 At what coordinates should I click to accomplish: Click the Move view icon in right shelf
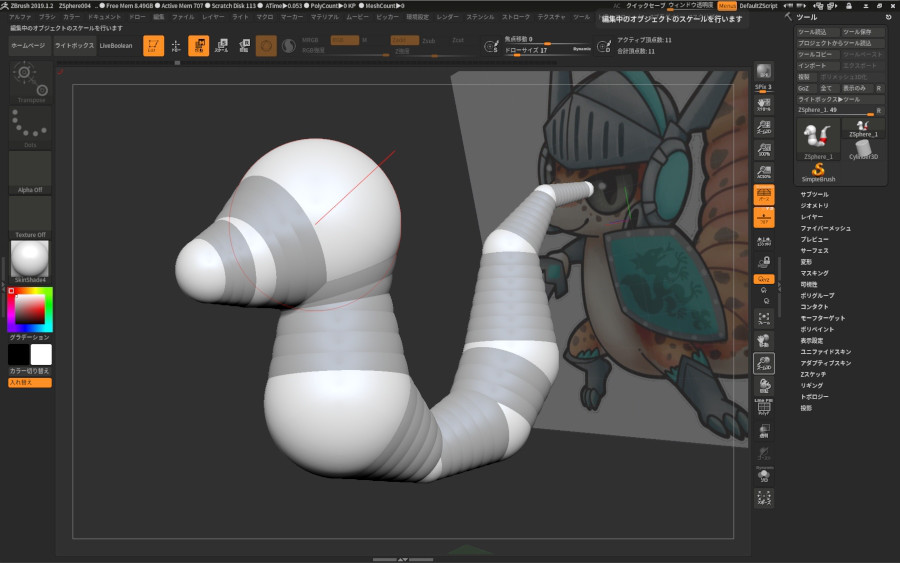(764, 341)
